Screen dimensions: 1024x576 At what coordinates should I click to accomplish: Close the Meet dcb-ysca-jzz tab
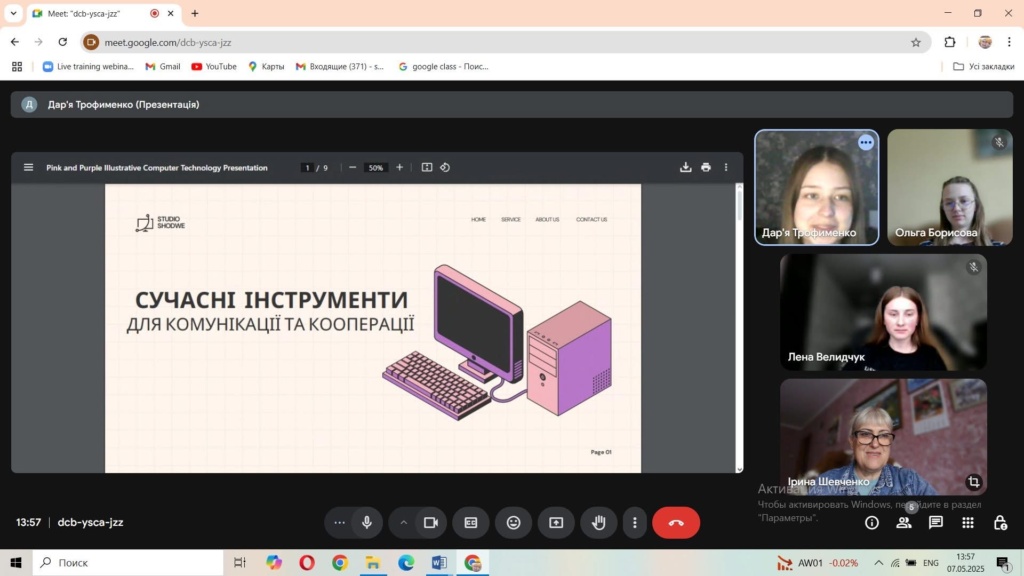(170, 13)
